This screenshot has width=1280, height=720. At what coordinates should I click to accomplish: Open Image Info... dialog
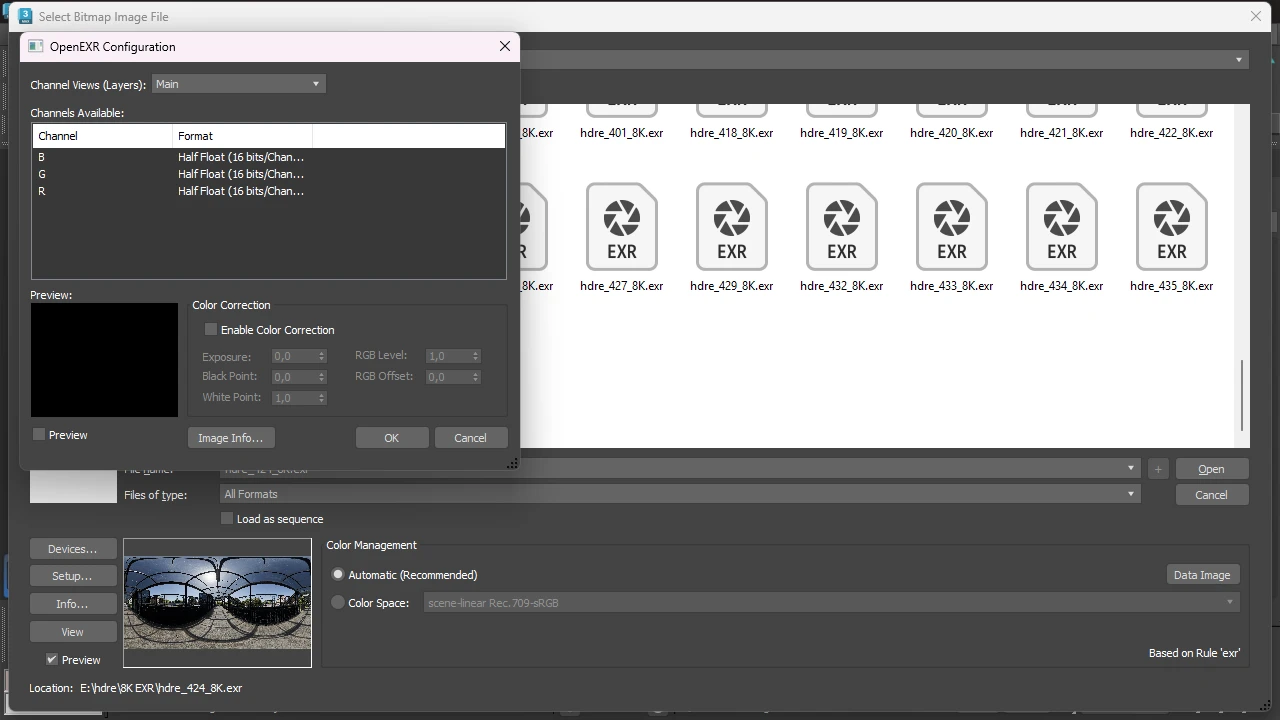pyautogui.click(x=230, y=438)
